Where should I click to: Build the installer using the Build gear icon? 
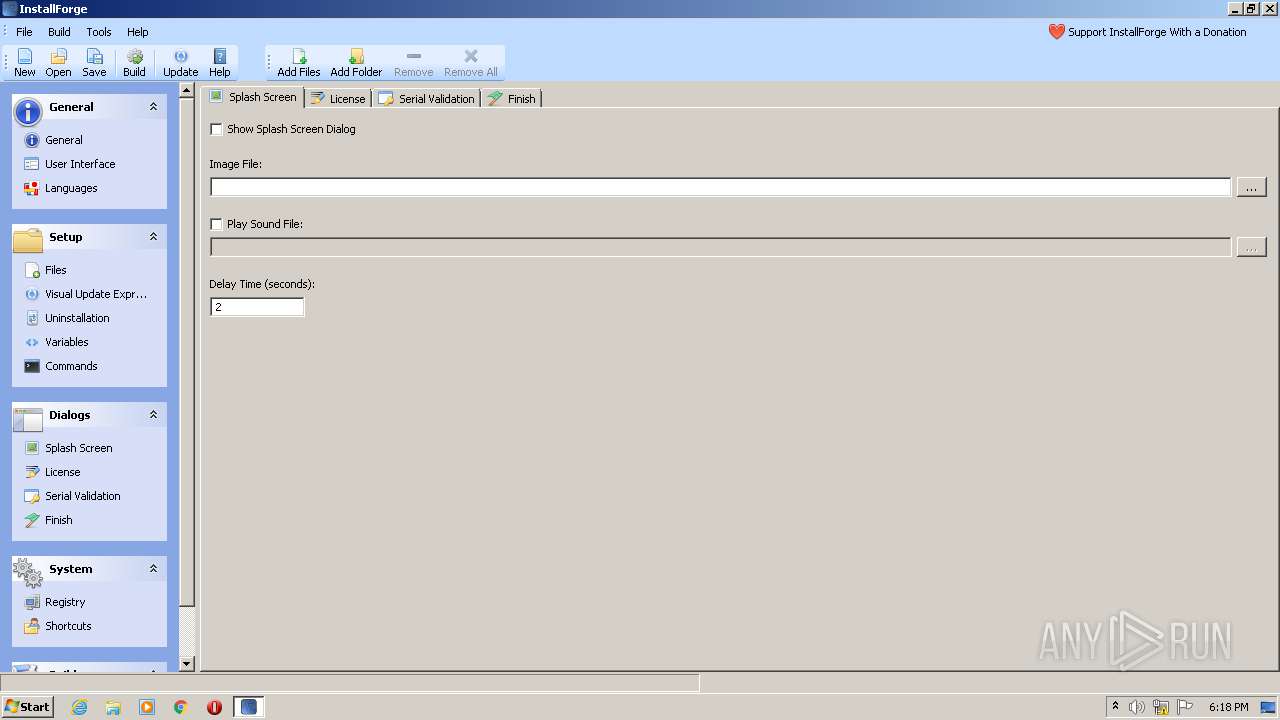pos(134,62)
